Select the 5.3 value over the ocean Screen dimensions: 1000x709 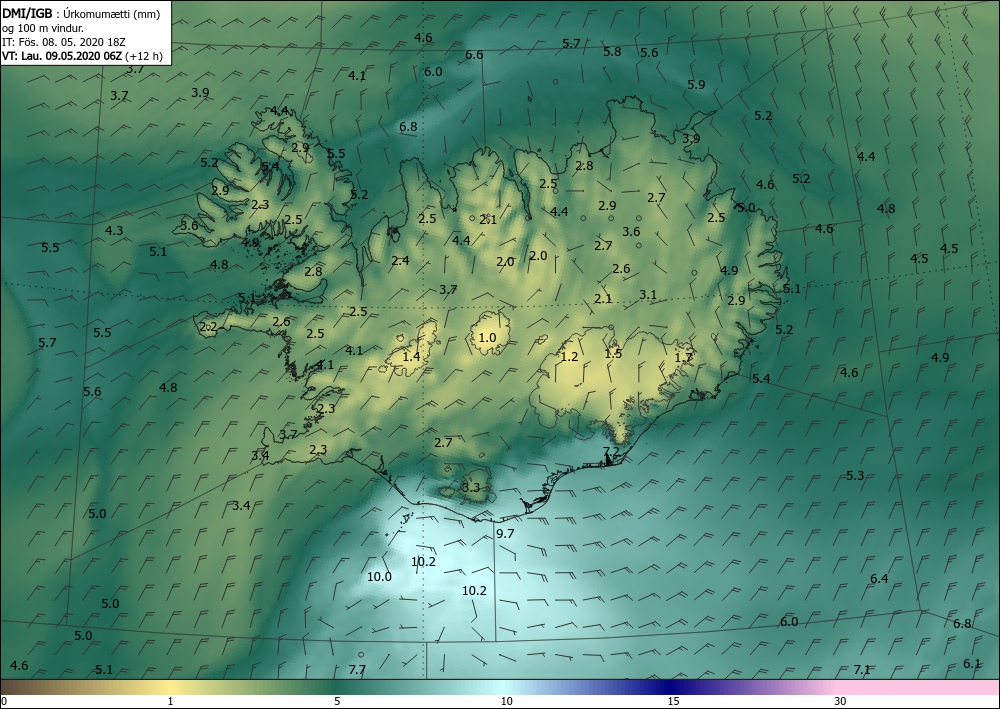click(x=855, y=476)
